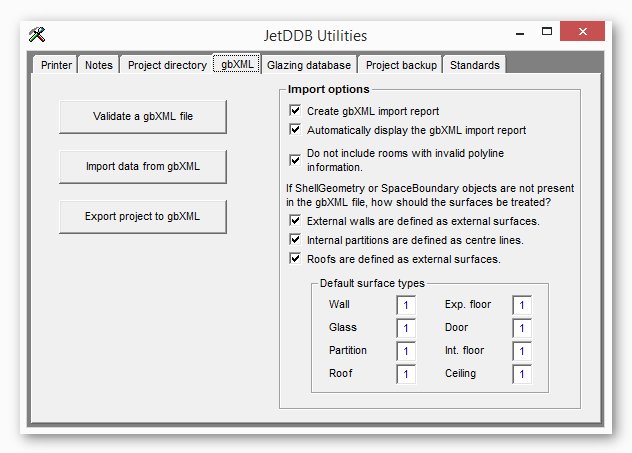Click the 'Exp. floor' label text

pyautogui.click(x=468, y=304)
